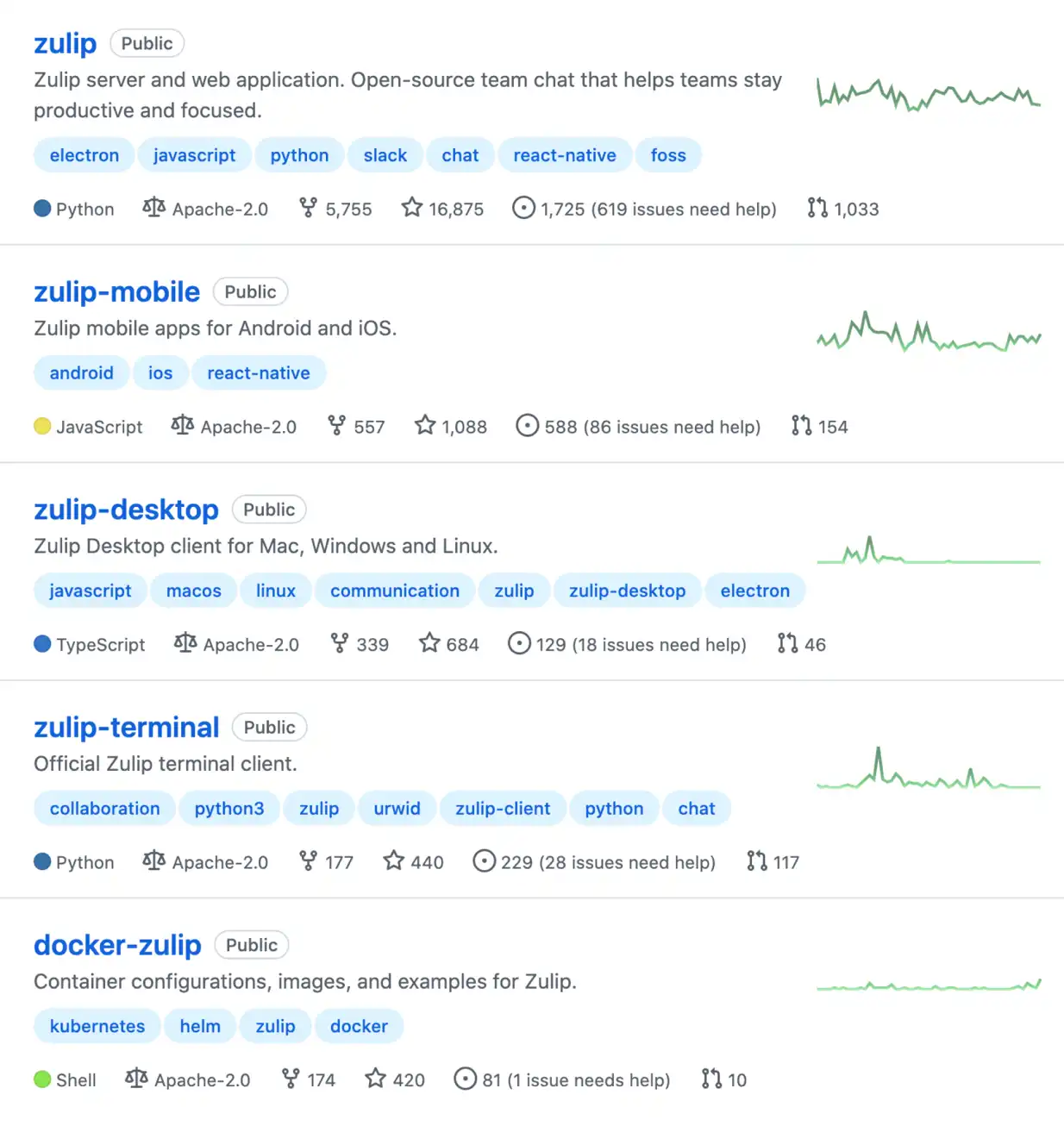Open the zulip-mobile repository

tap(117, 291)
